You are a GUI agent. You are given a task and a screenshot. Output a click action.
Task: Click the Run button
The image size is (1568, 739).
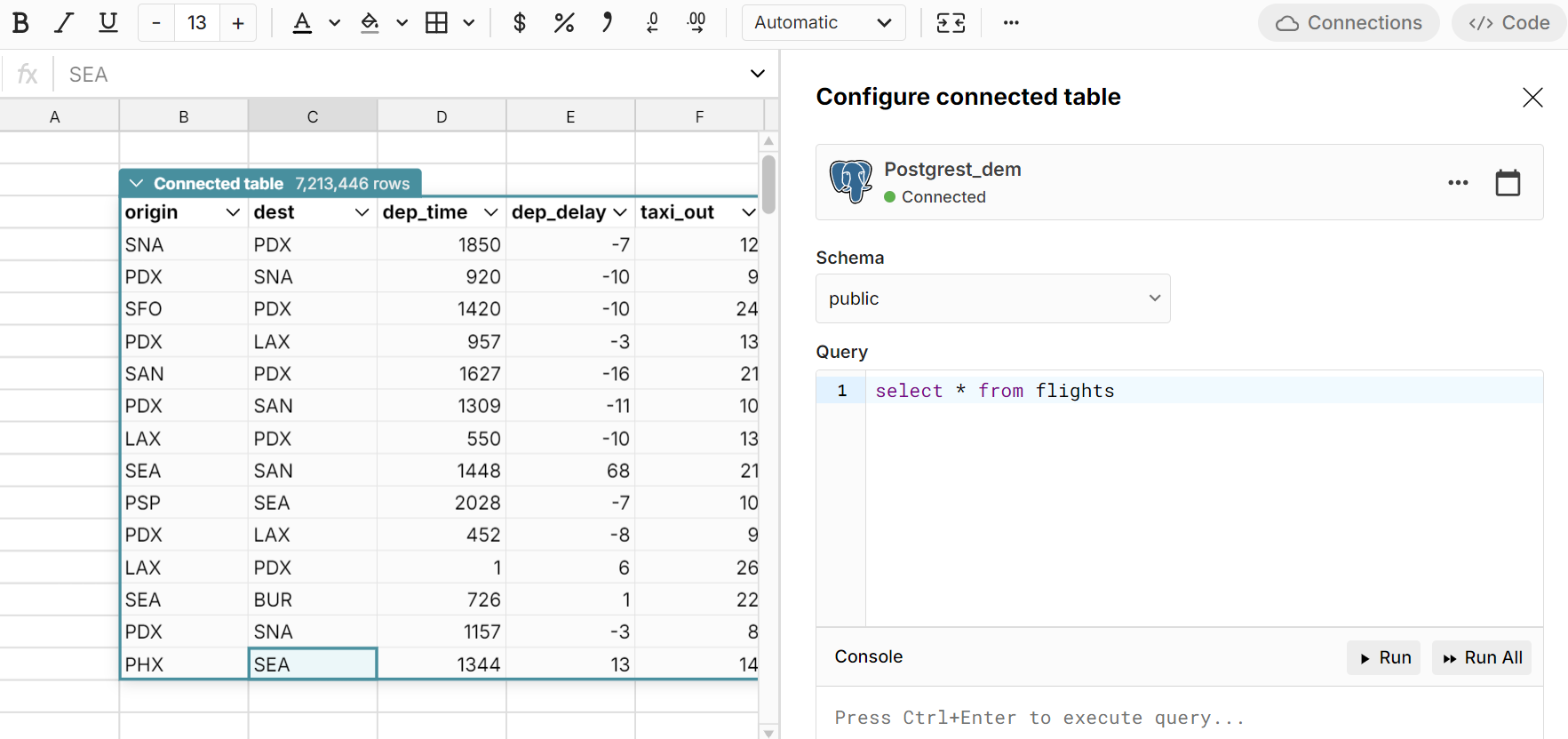pos(1384,658)
